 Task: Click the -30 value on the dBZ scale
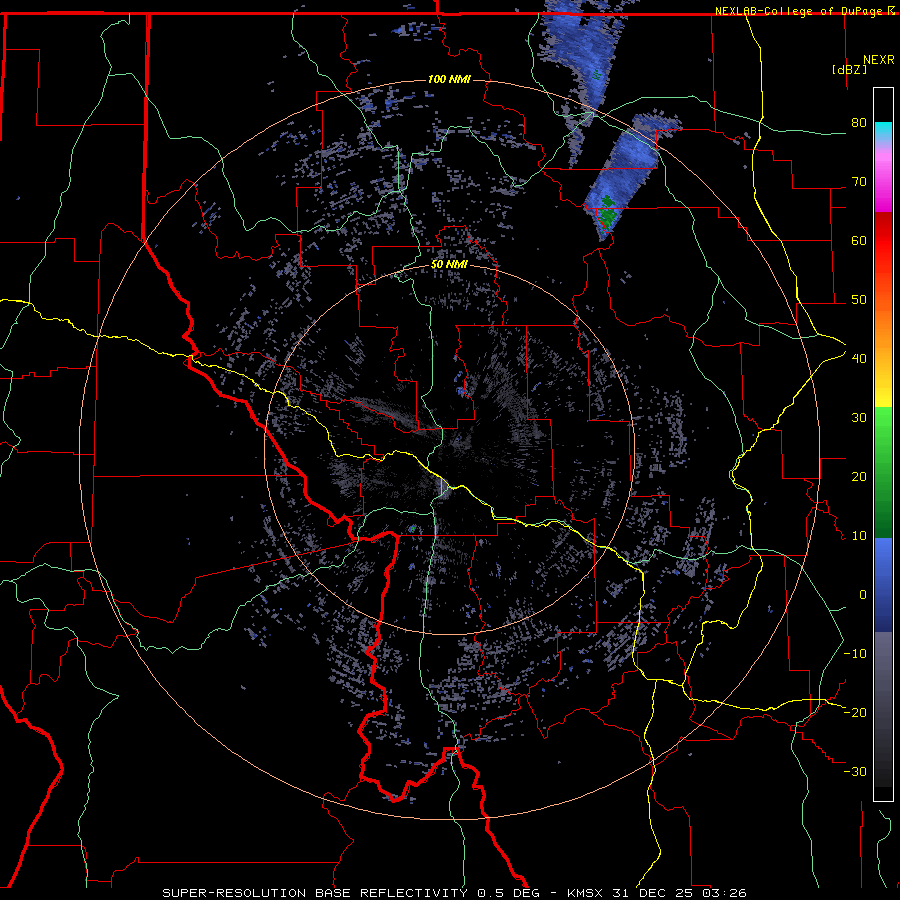[855, 771]
